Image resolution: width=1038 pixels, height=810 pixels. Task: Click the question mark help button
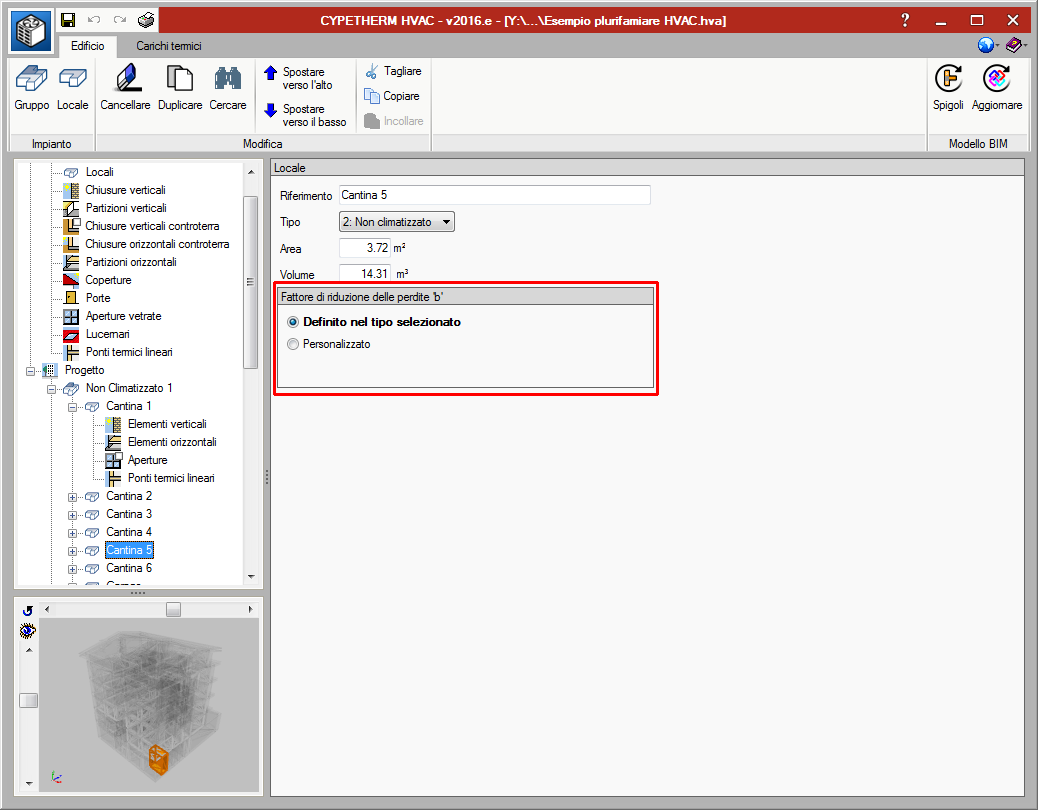coord(905,20)
